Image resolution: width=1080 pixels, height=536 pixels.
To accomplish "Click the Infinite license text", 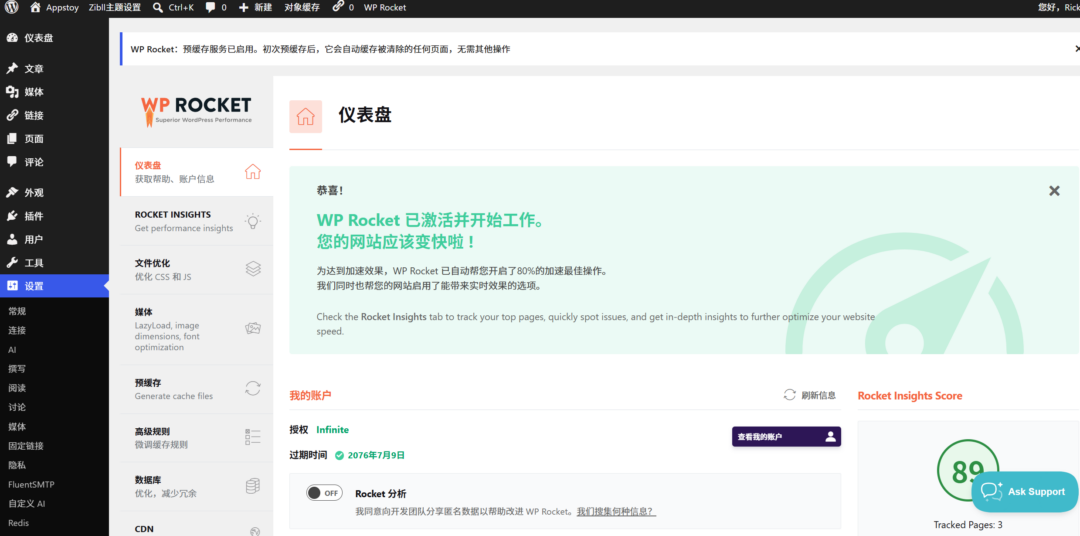I will pyautogui.click(x=333, y=430).
